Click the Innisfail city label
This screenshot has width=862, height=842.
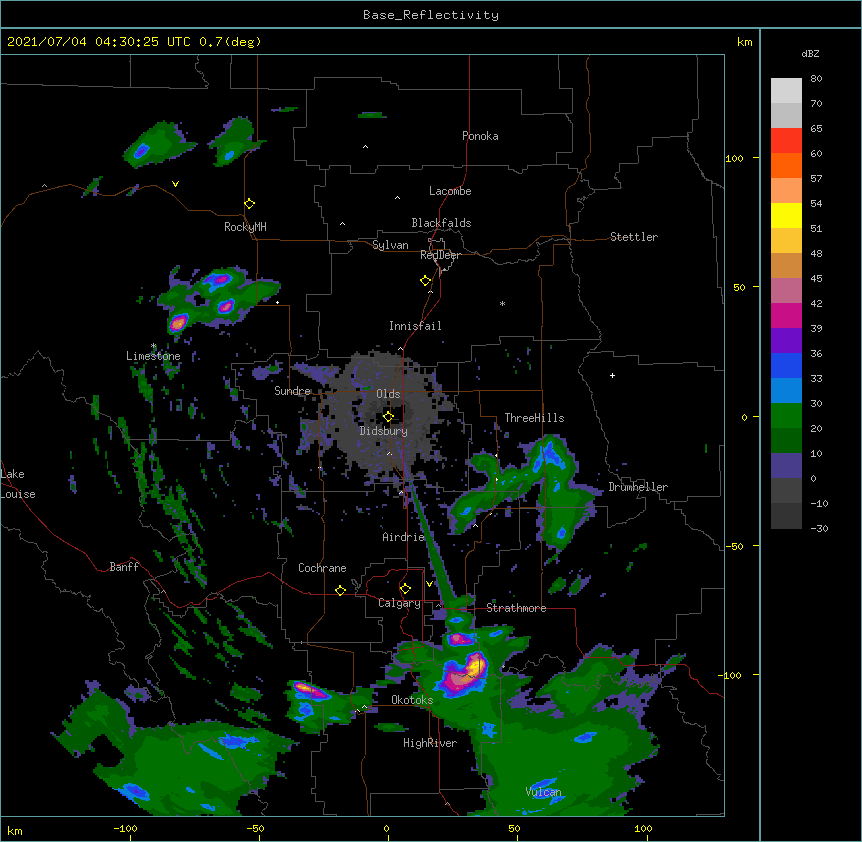(415, 326)
